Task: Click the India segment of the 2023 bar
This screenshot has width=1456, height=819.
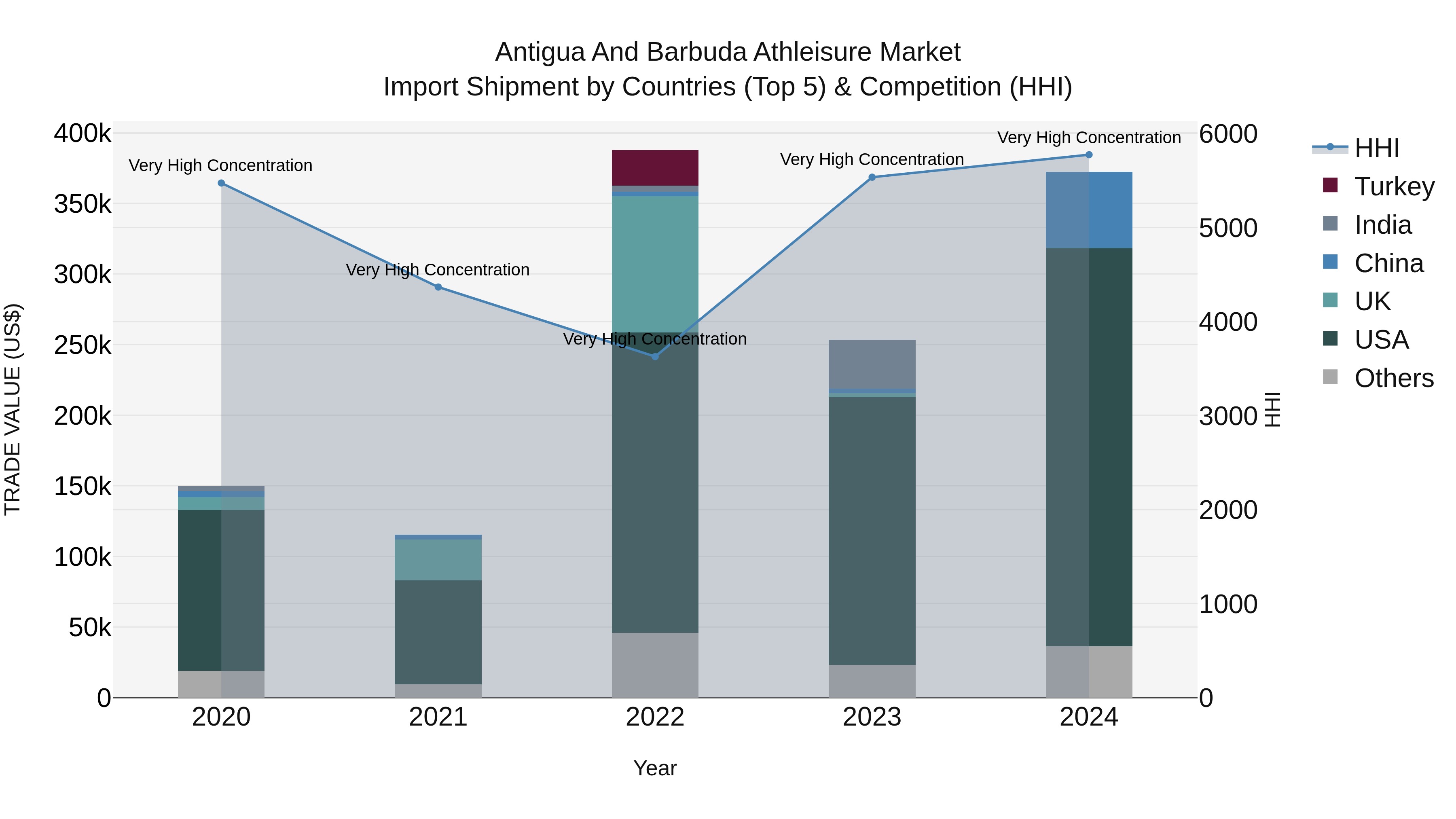Action: pos(872,364)
